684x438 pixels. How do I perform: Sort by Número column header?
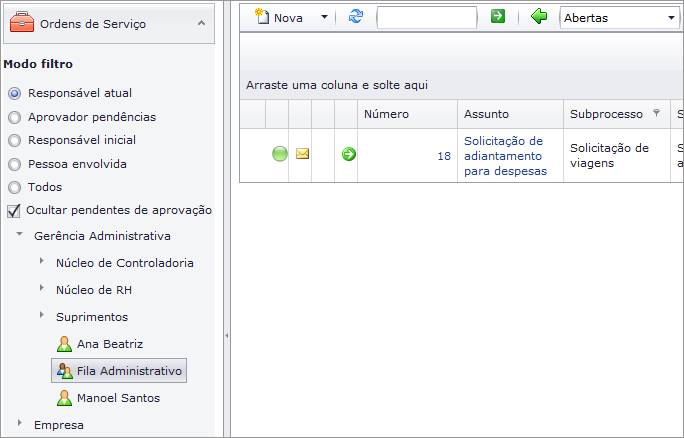386,114
